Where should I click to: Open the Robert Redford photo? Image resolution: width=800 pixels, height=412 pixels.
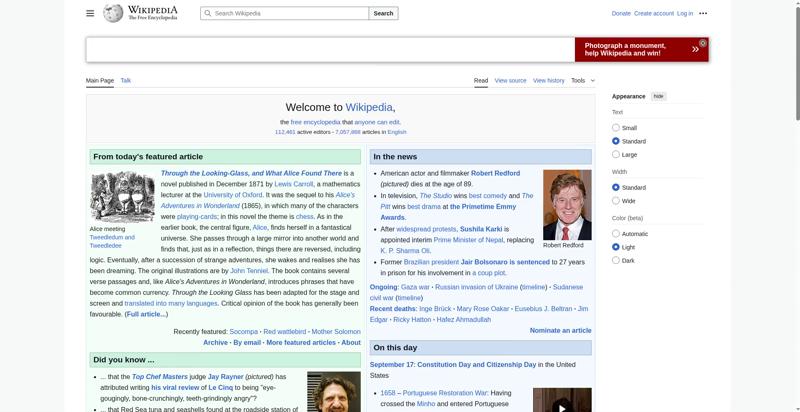point(567,205)
